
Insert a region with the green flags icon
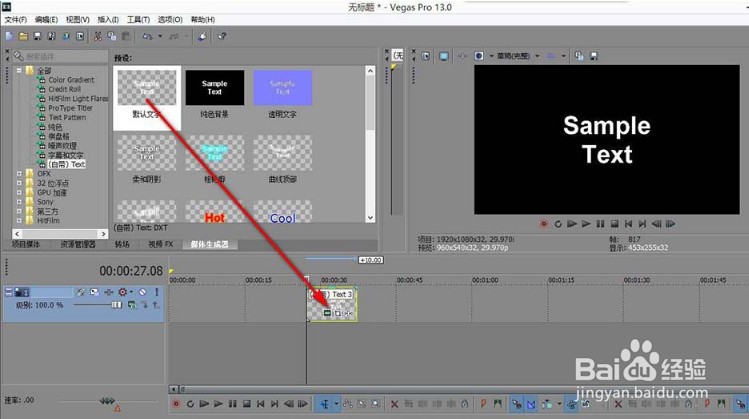497,404
